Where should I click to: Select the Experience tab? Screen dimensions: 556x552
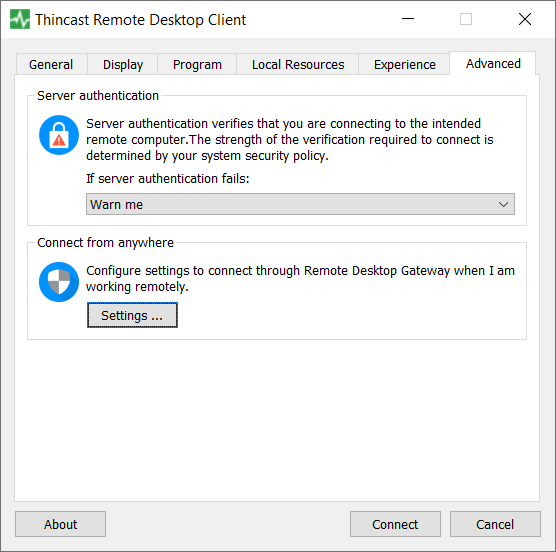[x=405, y=65]
